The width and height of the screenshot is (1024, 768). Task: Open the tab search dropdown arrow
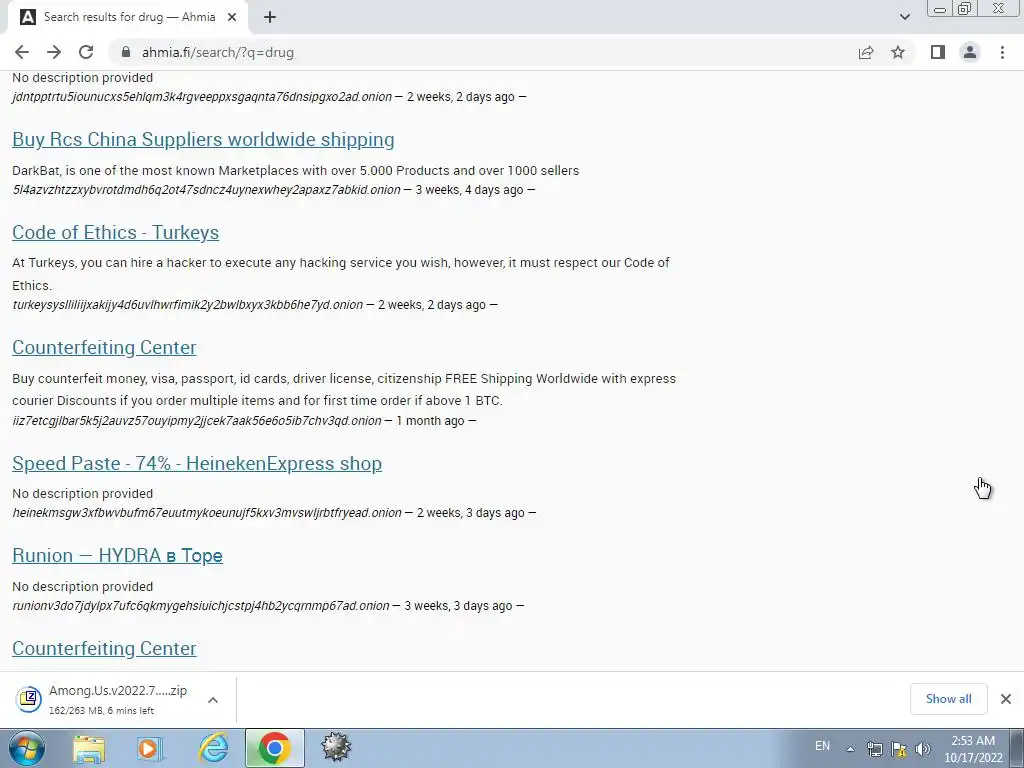[x=904, y=17]
